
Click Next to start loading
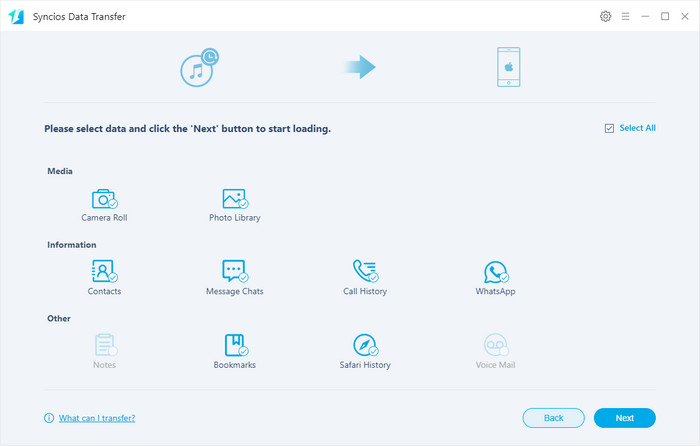625,418
